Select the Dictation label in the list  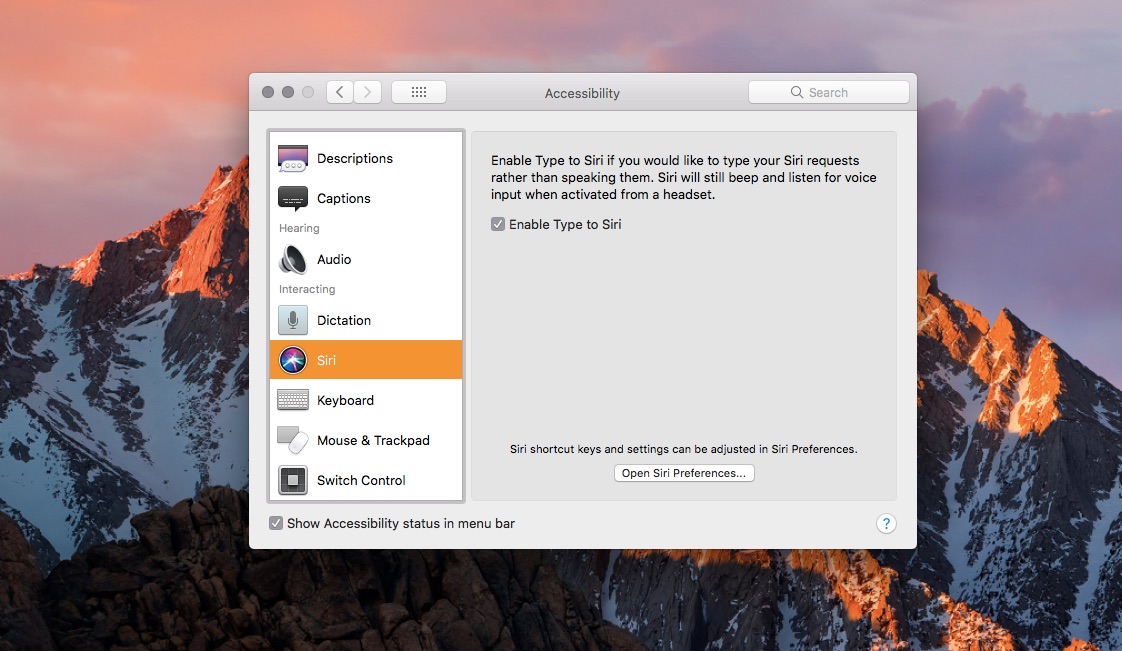point(344,320)
